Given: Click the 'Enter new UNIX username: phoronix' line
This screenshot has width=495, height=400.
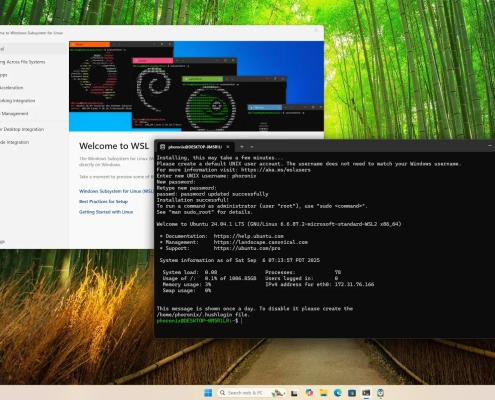Looking at the screenshot, I should tap(206, 176).
